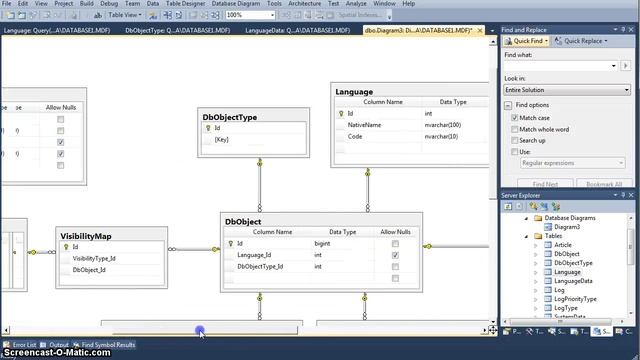Select the NativeName column in Language table

(x=364, y=125)
